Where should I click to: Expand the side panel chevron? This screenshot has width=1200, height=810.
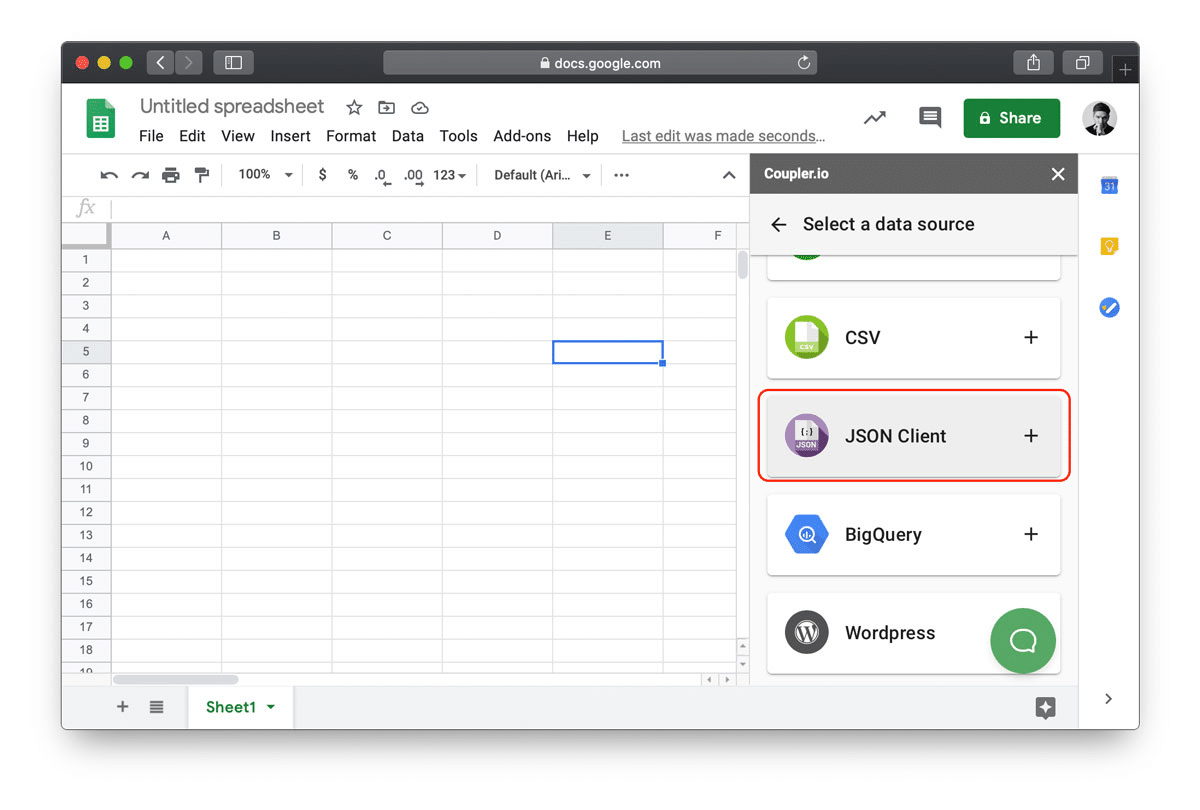(x=1108, y=699)
